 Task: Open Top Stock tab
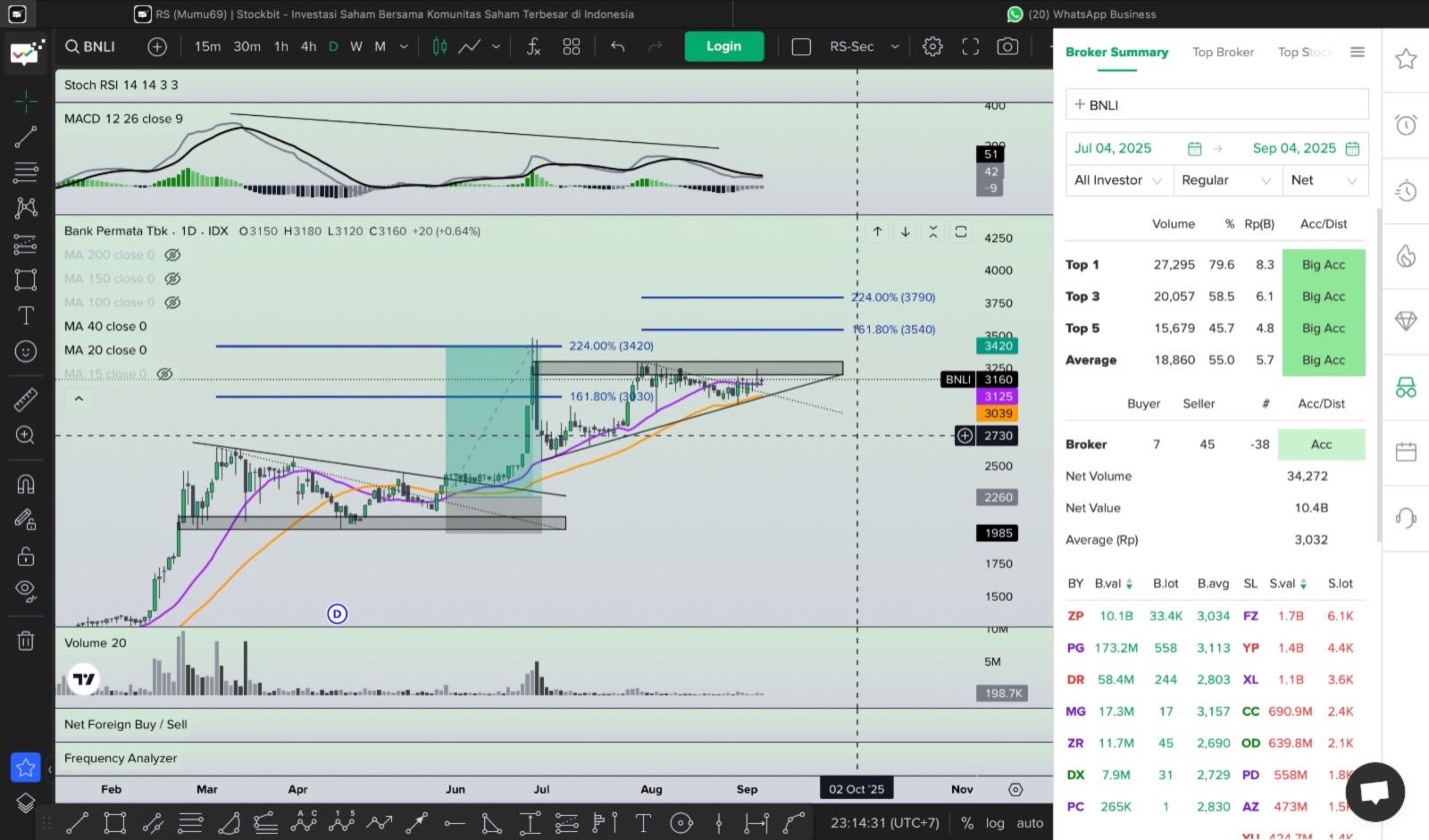(1305, 52)
